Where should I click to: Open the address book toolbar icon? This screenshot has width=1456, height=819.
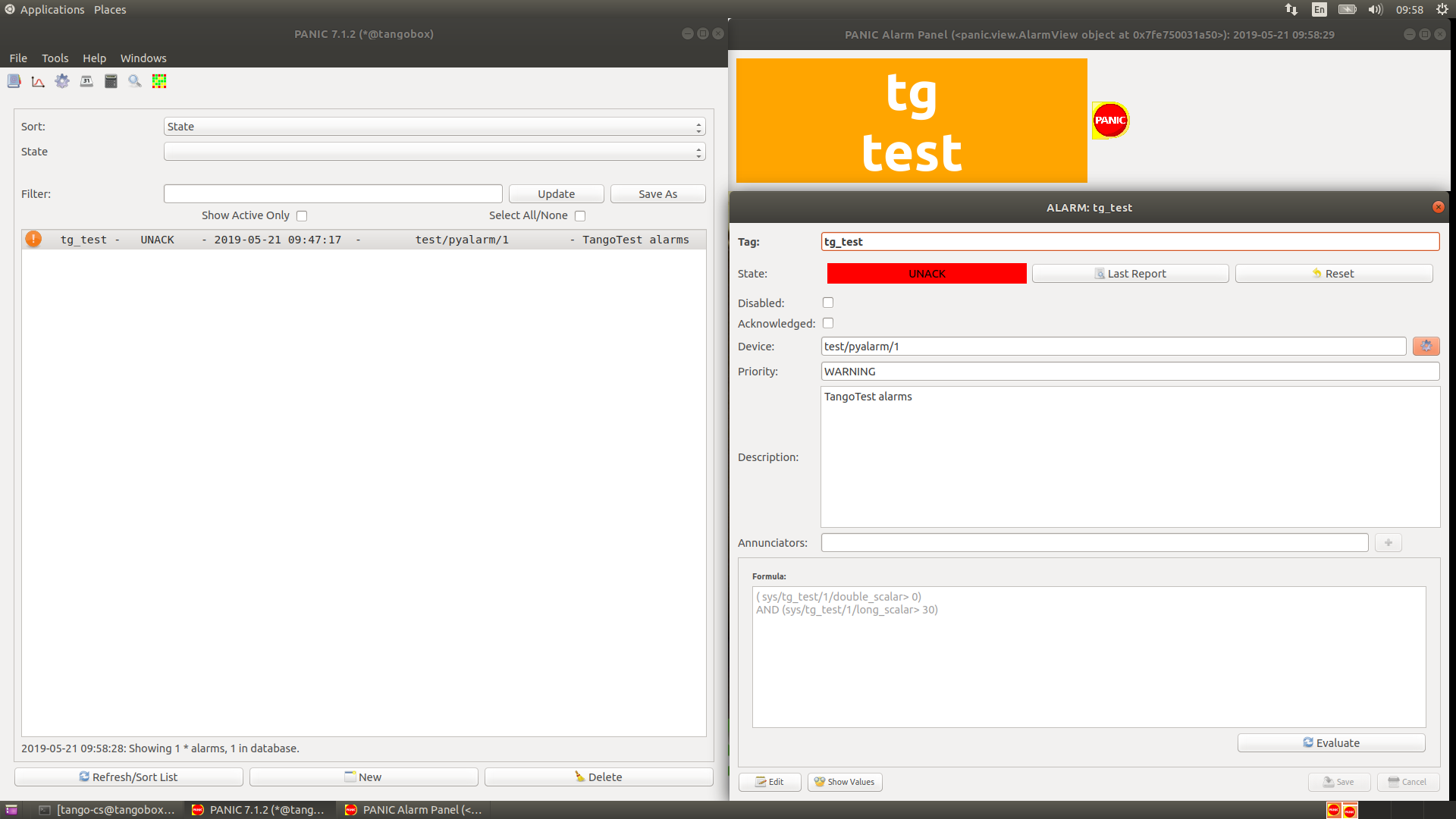(14, 81)
